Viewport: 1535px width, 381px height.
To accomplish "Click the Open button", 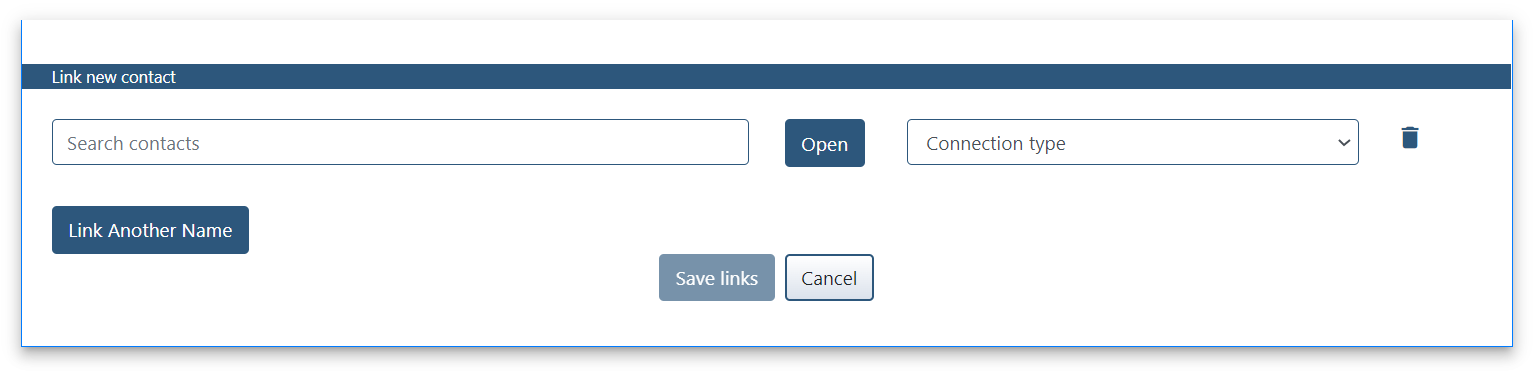I will point(824,143).
